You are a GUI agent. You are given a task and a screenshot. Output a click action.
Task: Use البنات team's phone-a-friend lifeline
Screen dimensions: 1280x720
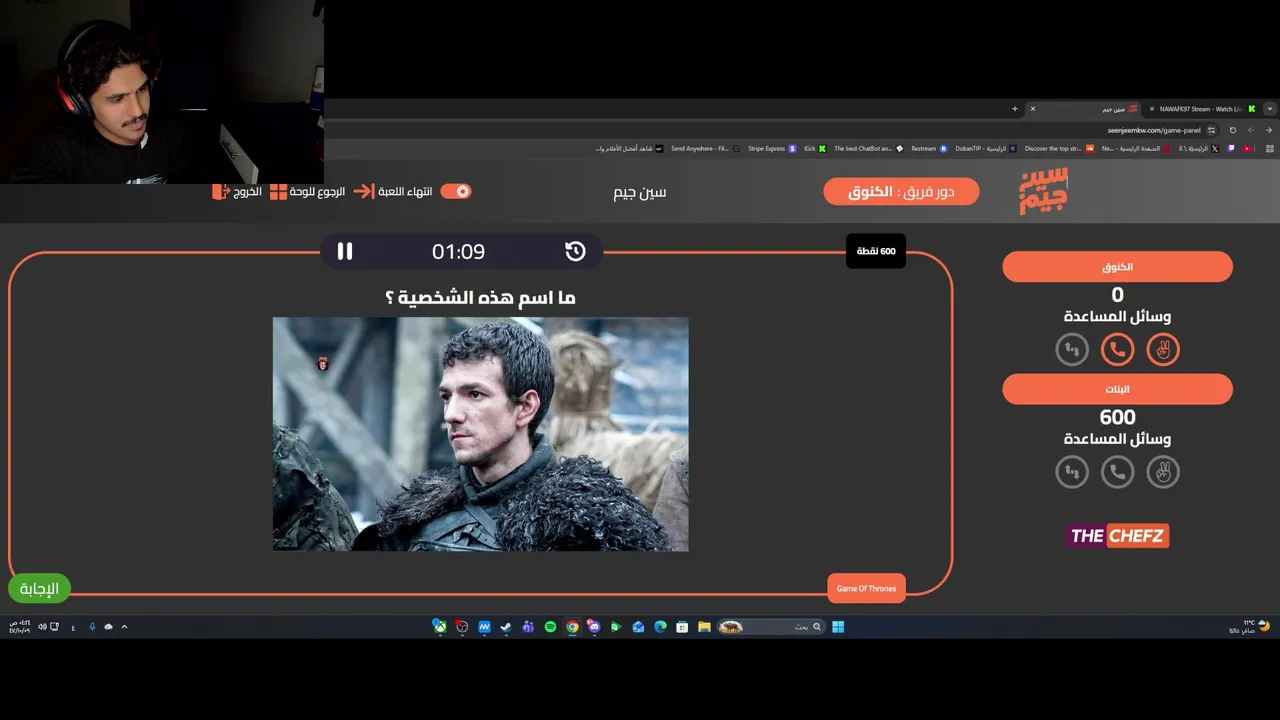[x=1117, y=471]
